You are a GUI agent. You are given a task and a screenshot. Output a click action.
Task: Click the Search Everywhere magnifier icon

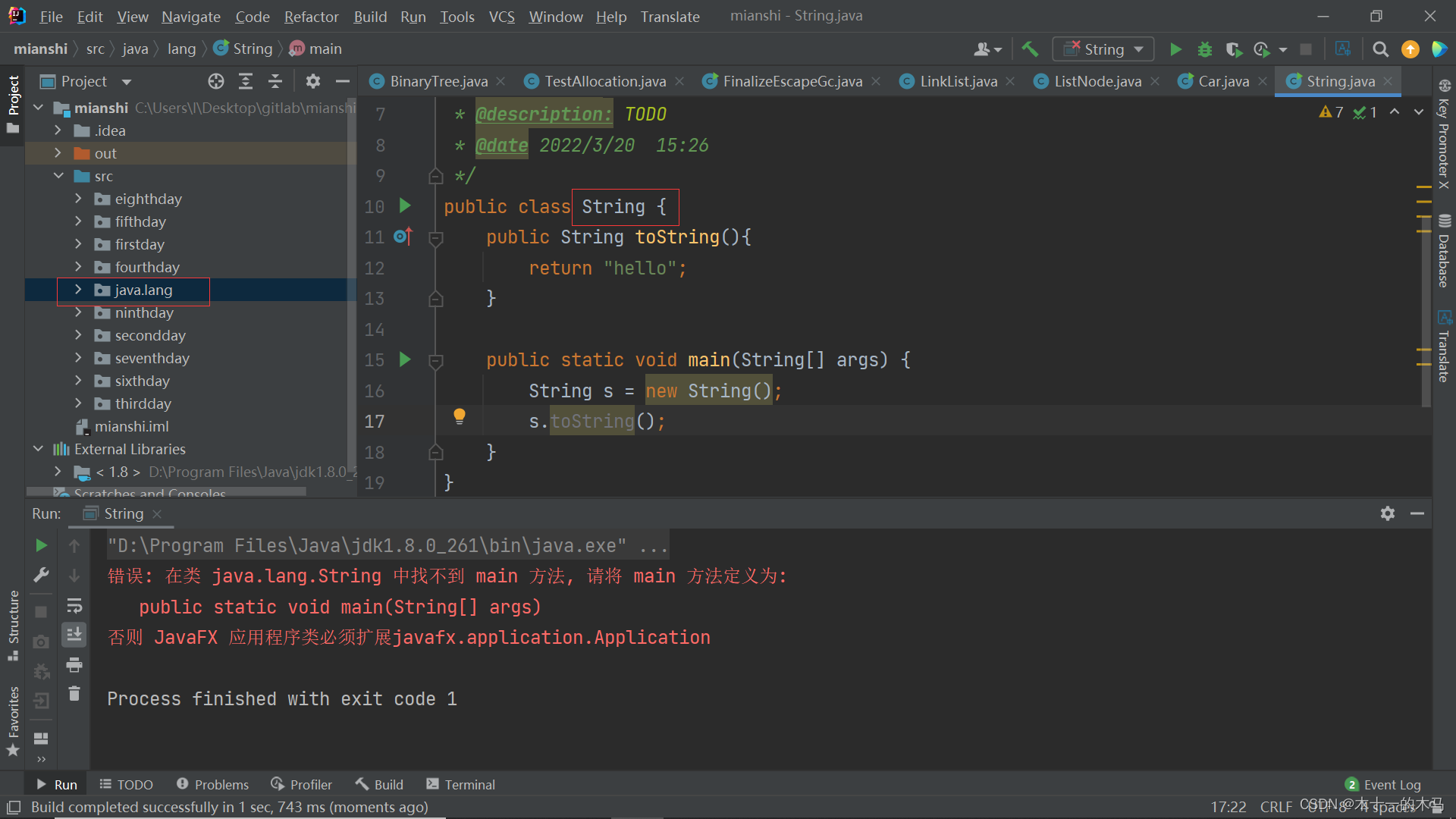pyautogui.click(x=1380, y=49)
